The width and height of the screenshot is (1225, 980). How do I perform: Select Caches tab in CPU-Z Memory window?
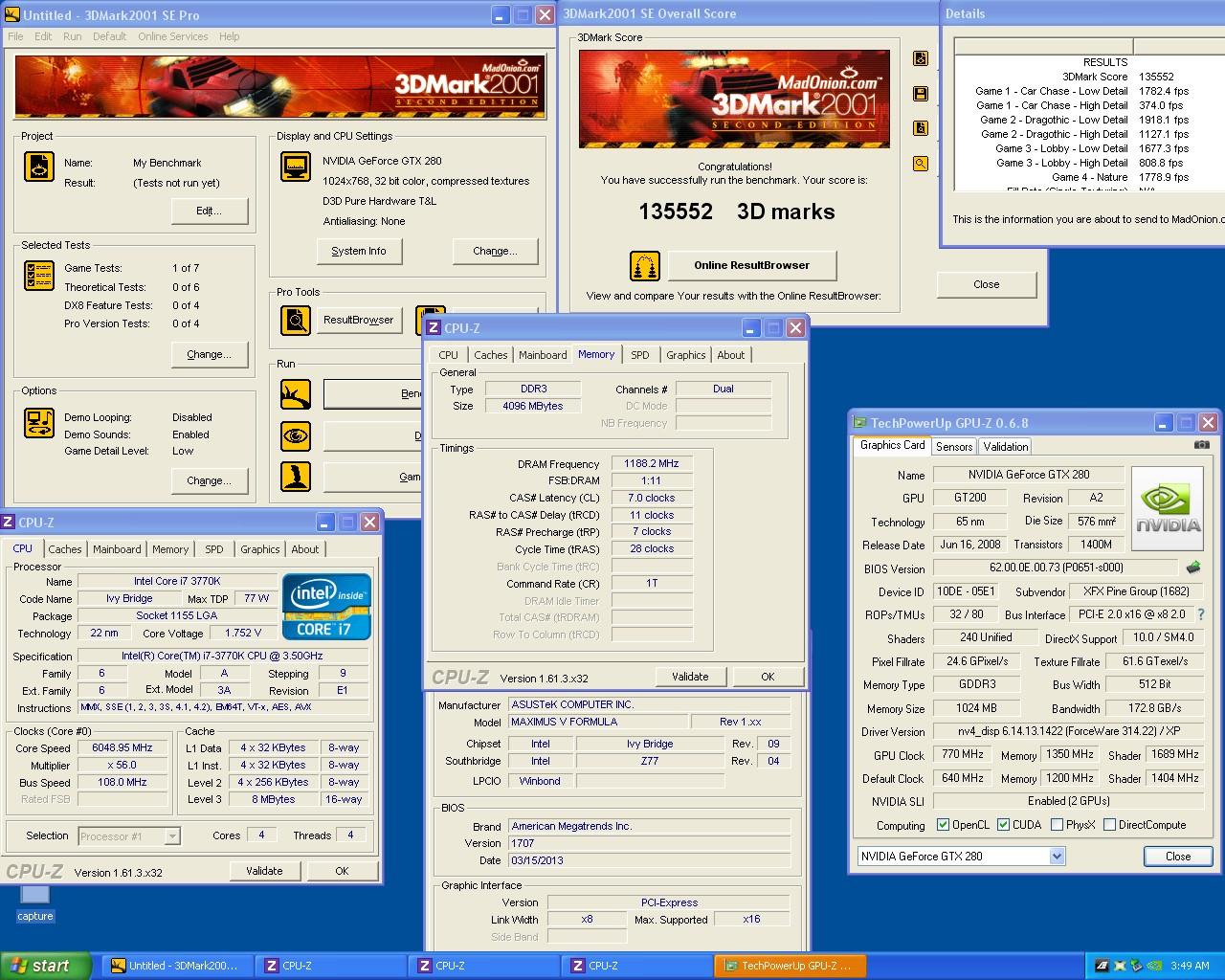pos(491,355)
